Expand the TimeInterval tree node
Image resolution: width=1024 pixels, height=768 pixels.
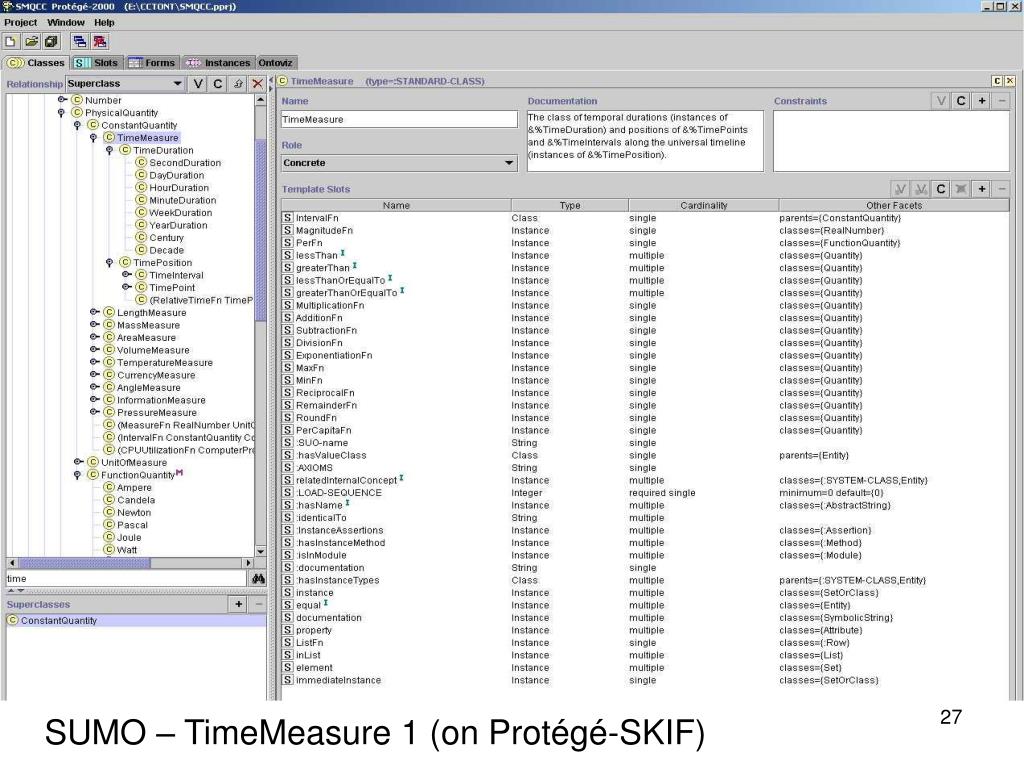coord(126,275)
